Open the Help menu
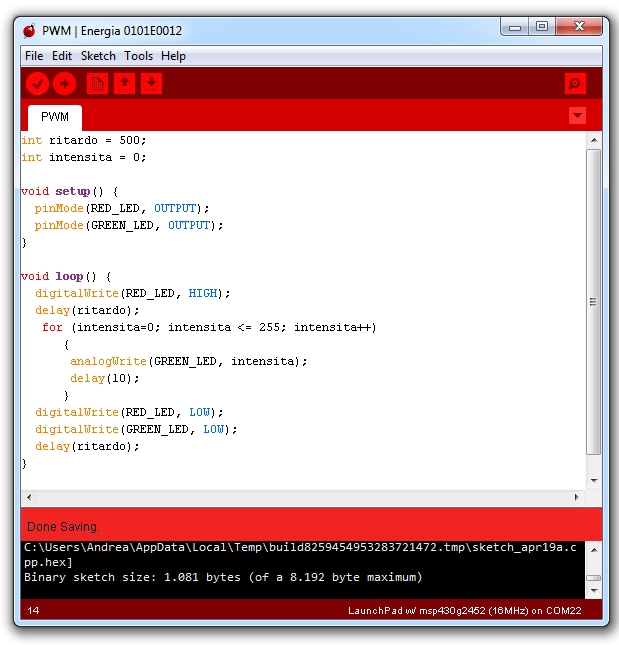The width and height of the screenshot is (619, 645). (x=173, y=56)
